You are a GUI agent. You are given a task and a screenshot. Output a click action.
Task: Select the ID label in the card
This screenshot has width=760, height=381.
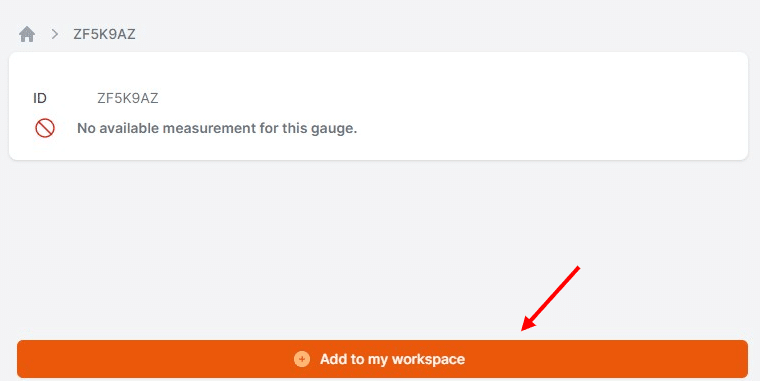tap(40, 98)
